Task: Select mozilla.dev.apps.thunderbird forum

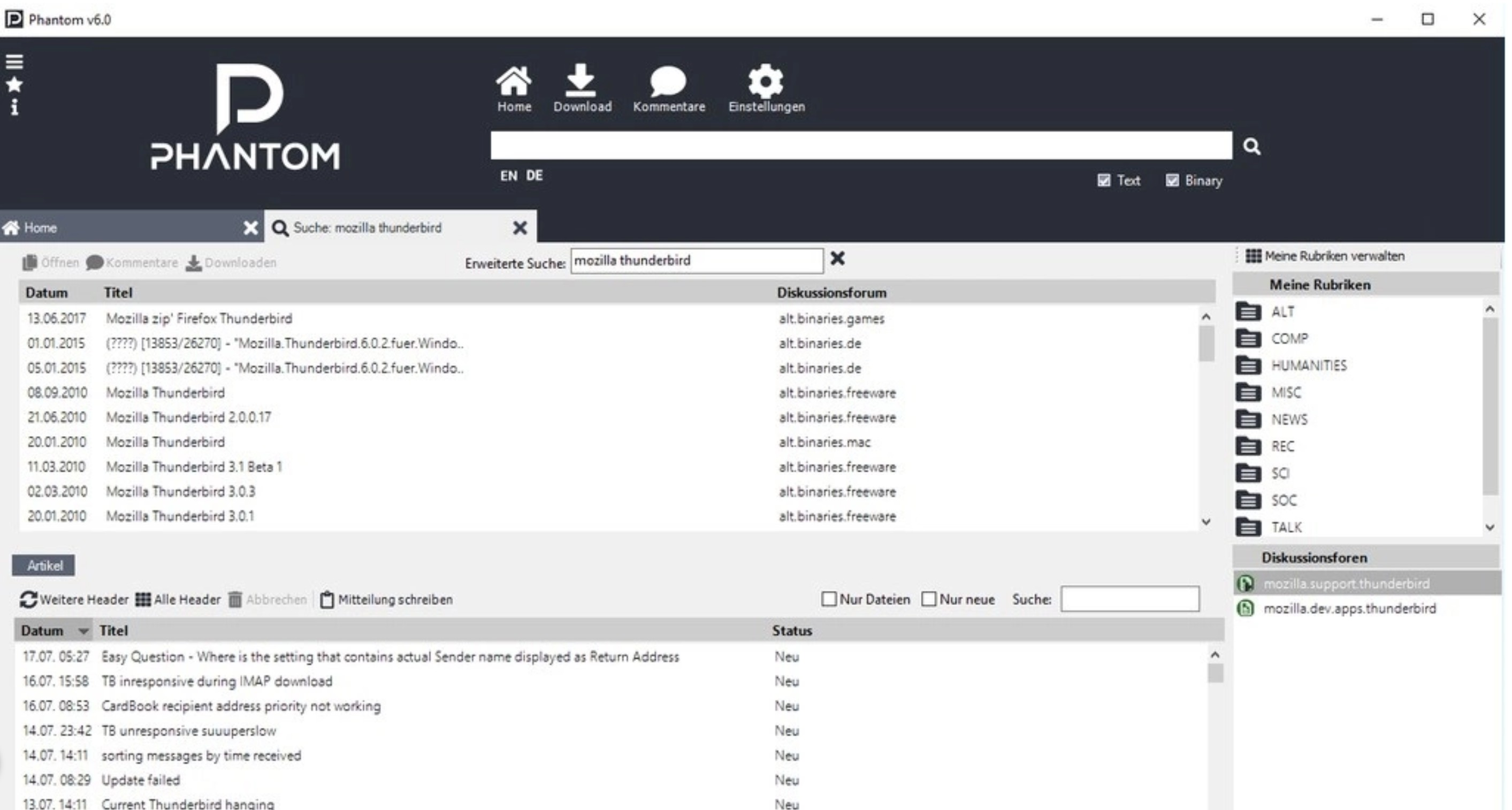Action: click(1349, 608)
